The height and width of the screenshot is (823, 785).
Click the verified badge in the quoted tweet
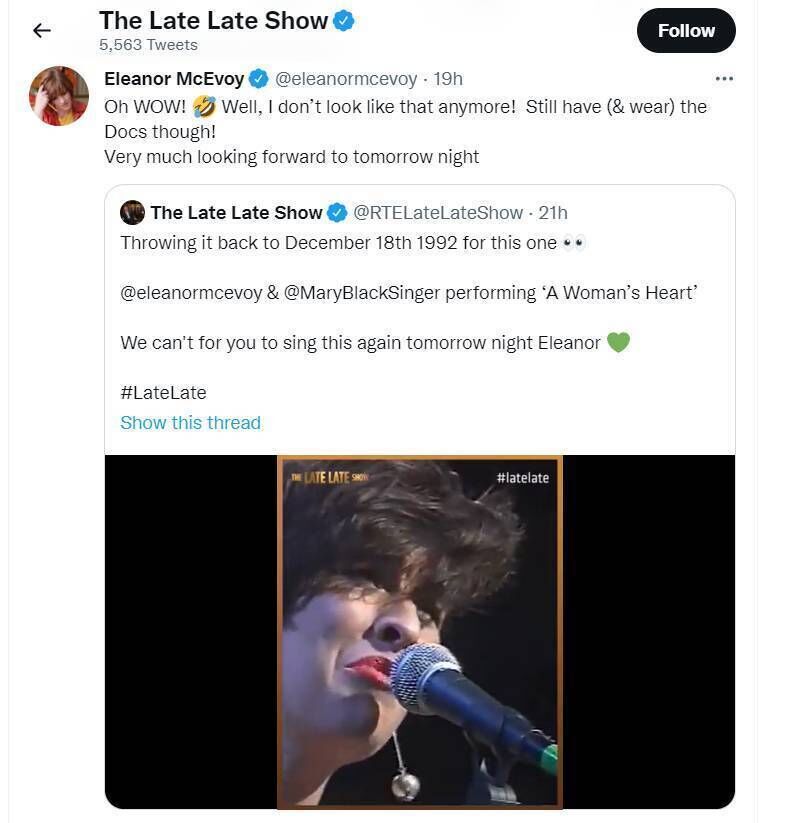(x=338, y=212)
